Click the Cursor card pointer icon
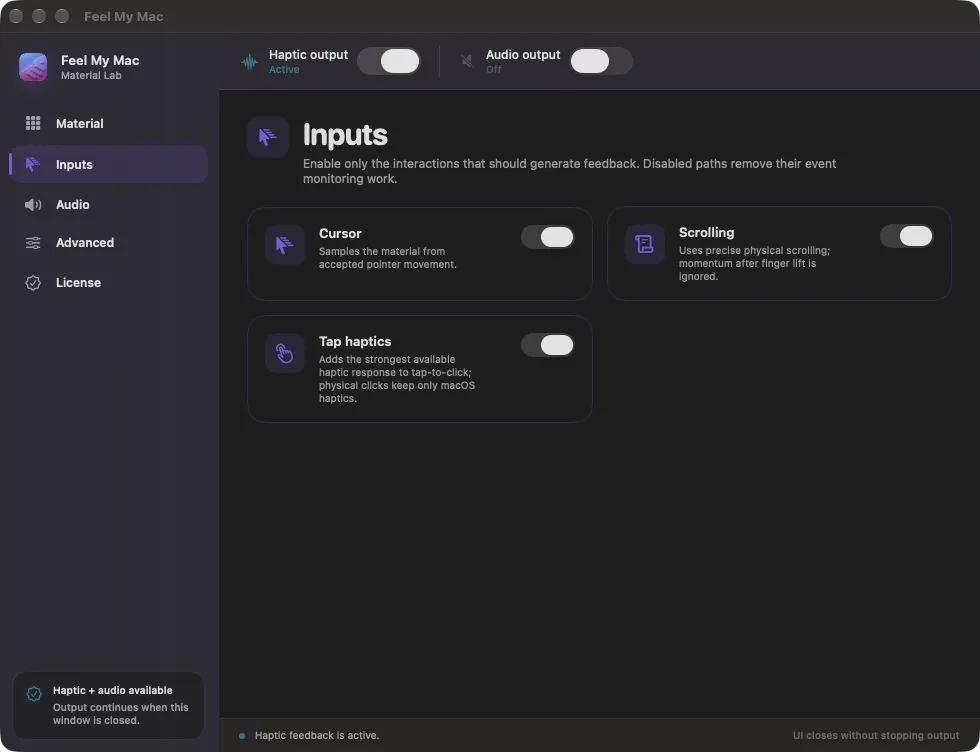 coord(285,245)
